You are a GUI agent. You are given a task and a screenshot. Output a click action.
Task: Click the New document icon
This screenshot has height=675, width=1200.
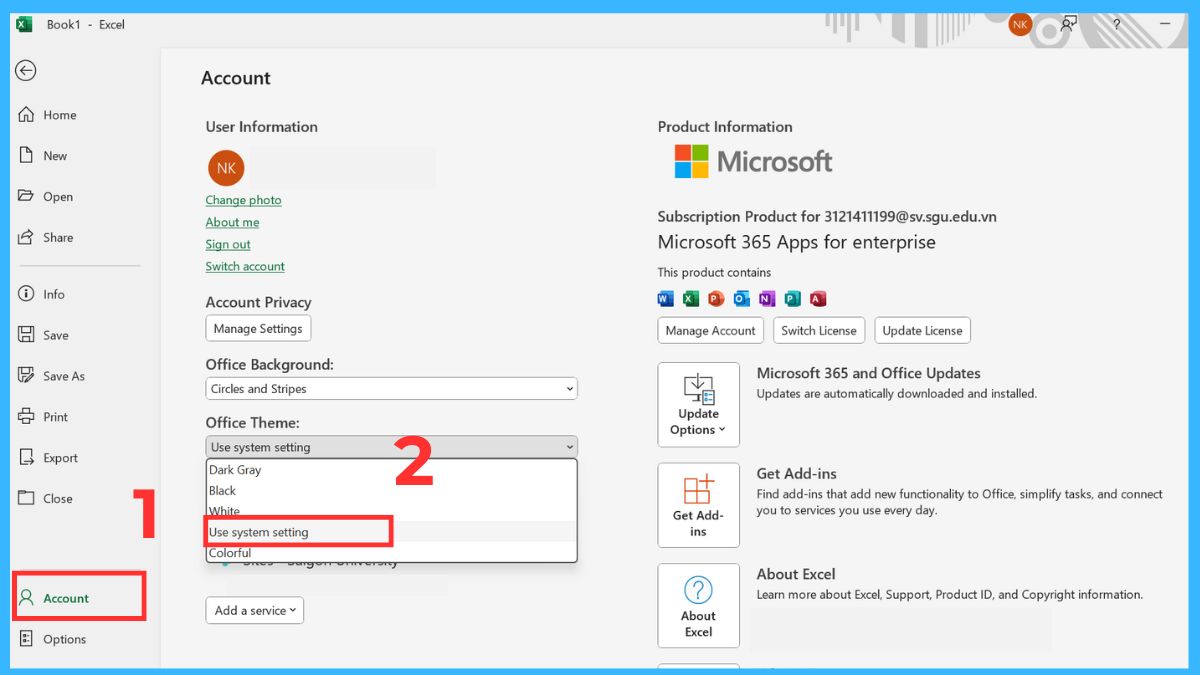point(27,155)
